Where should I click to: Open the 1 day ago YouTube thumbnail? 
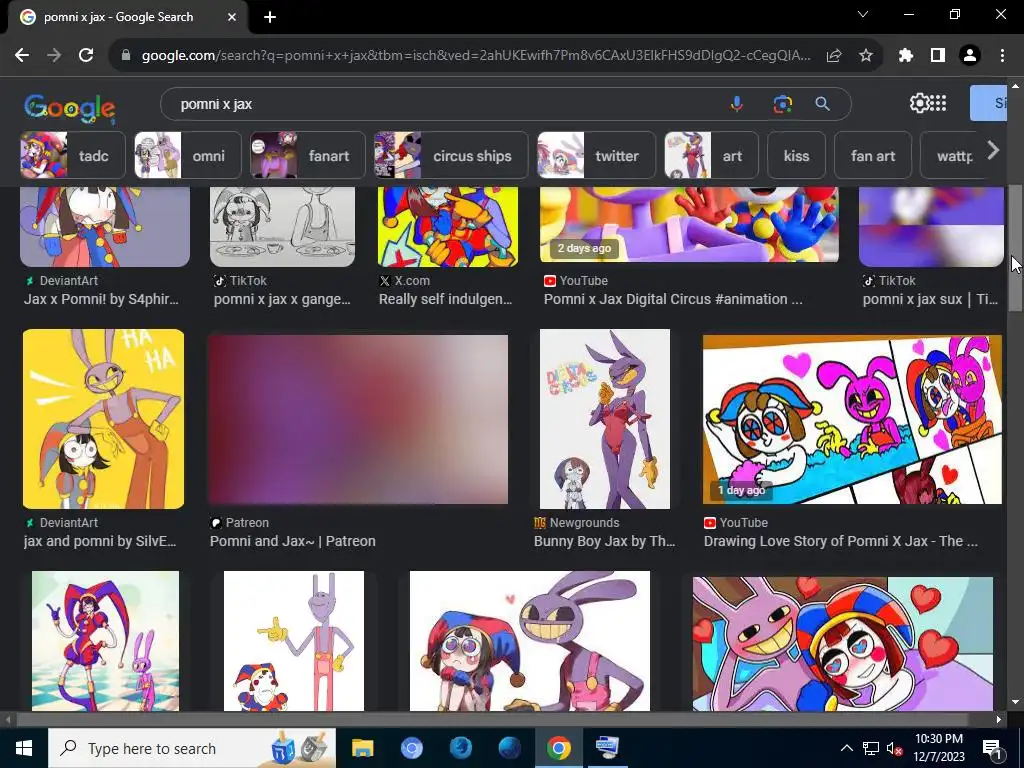pyautogui.click(x=852, y=419)
